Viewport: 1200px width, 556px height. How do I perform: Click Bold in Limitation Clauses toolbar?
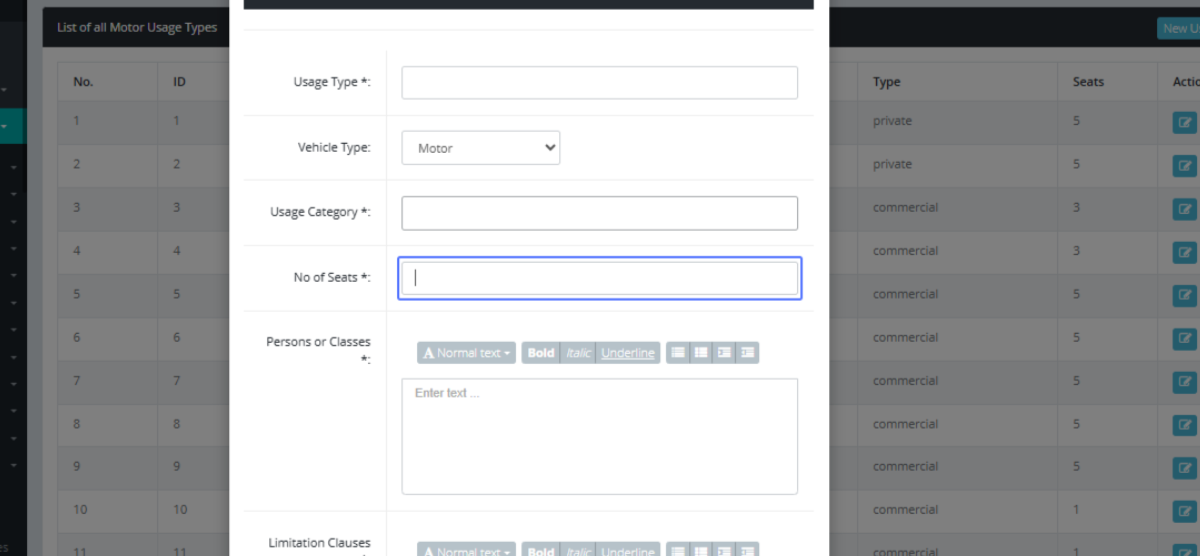[540, 550]
